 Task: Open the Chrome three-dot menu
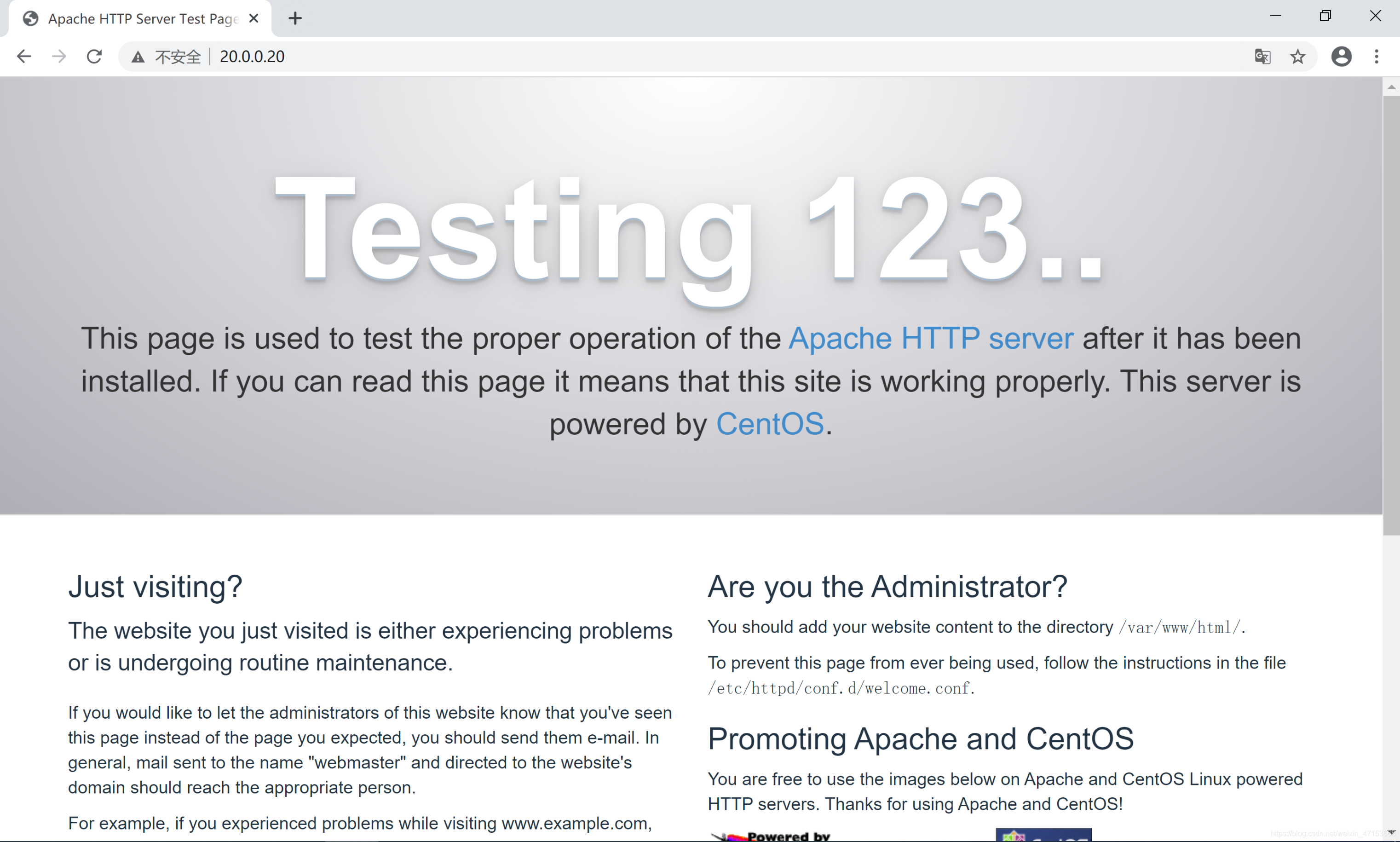click(1376, 56)
